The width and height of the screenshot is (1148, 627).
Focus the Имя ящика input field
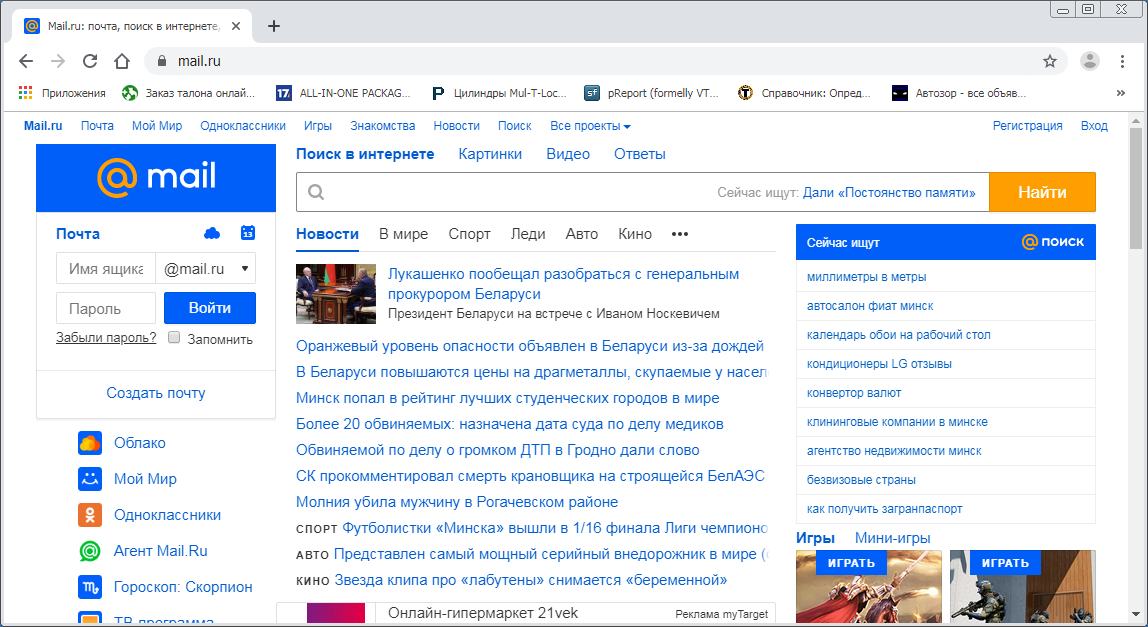(106, 269)
